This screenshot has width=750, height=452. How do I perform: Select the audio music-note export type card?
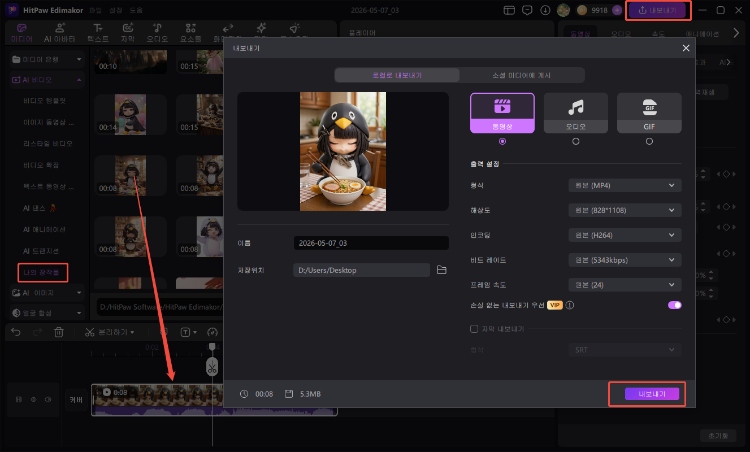(x=575, y=113)
